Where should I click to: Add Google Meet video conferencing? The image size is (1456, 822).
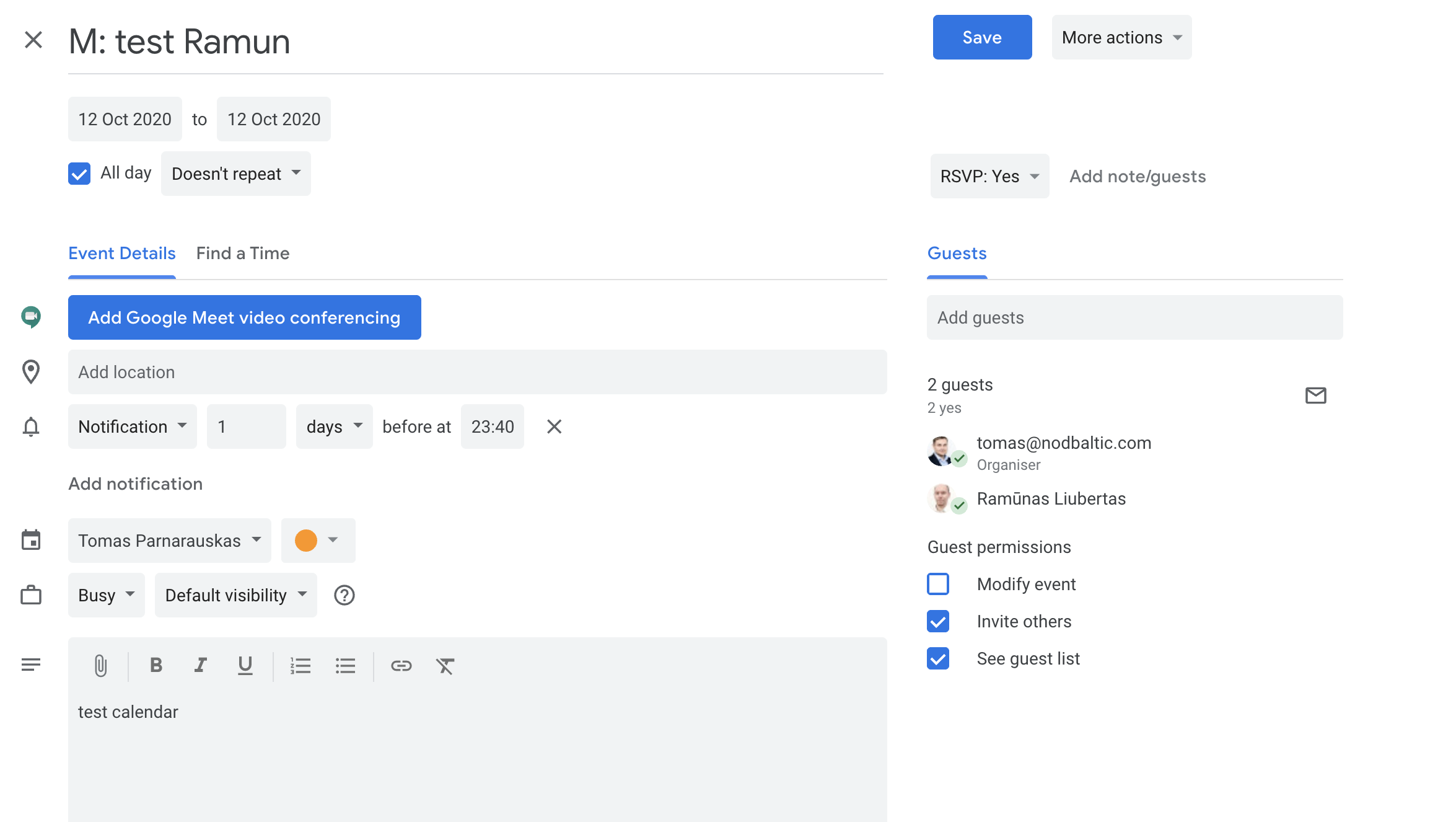244,317
